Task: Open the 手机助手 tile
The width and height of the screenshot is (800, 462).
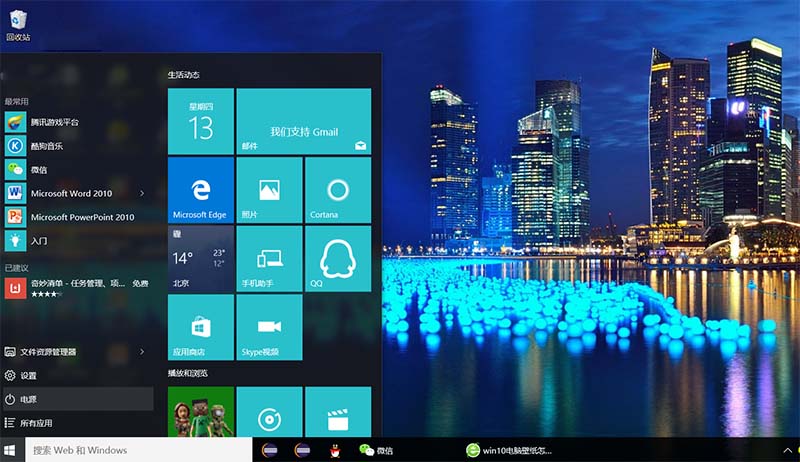Action: [x=269, y=258]
